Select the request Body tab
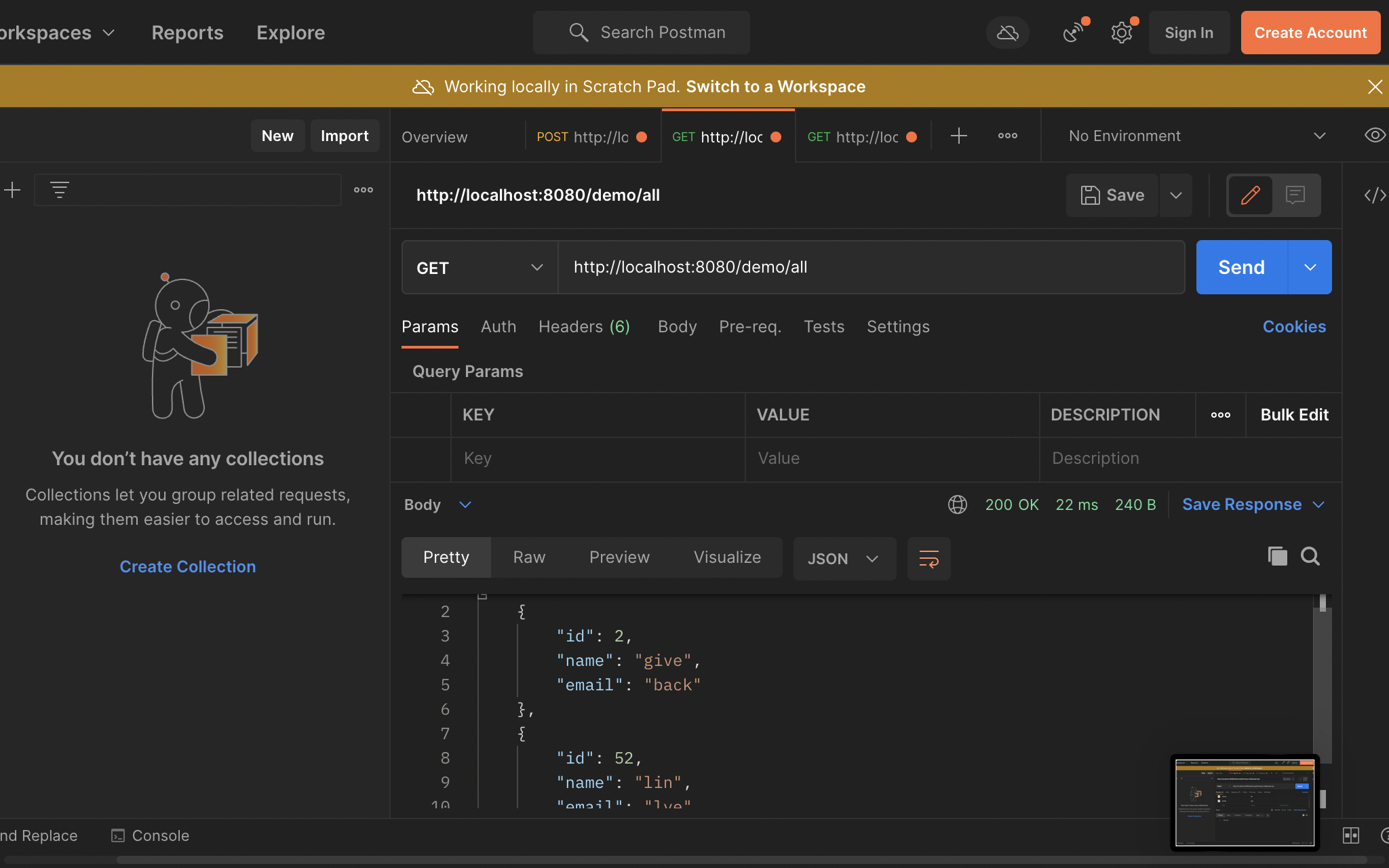Image resolution: width=1389 pixels, height=868 pixels. tap(677, 327)
